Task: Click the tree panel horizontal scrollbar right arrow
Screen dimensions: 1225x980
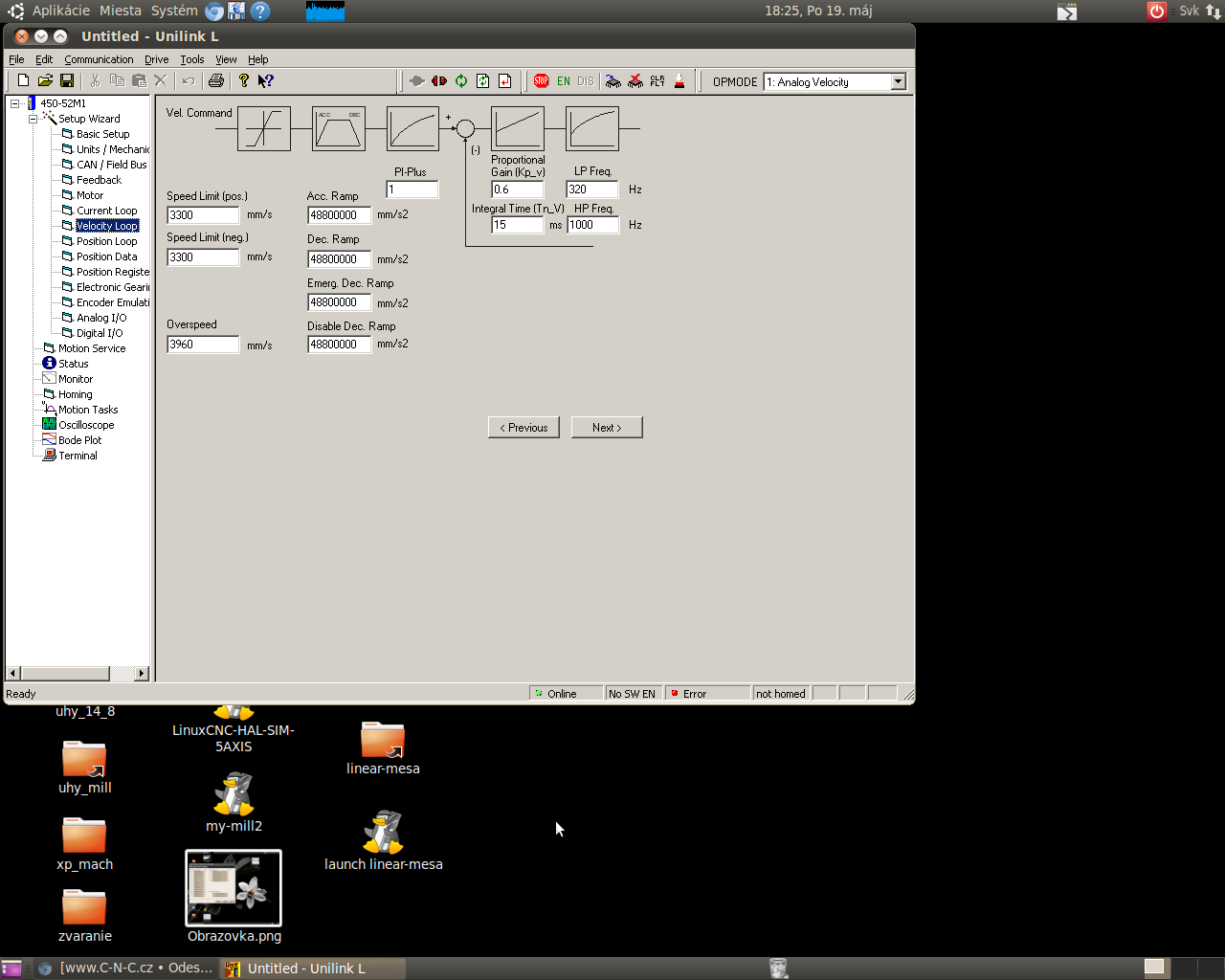Action: 142,674
